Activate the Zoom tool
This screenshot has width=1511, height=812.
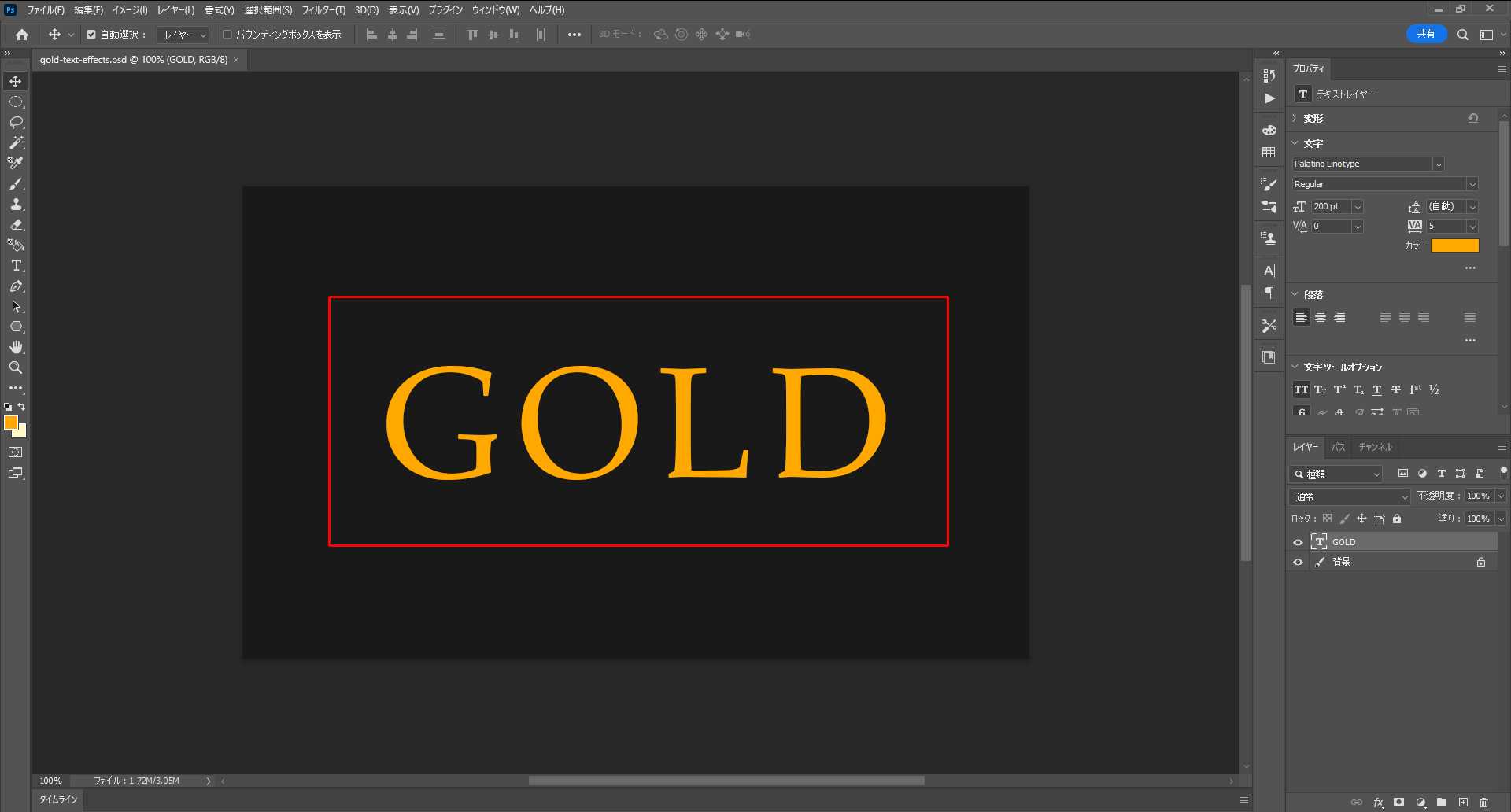(16, 367)
